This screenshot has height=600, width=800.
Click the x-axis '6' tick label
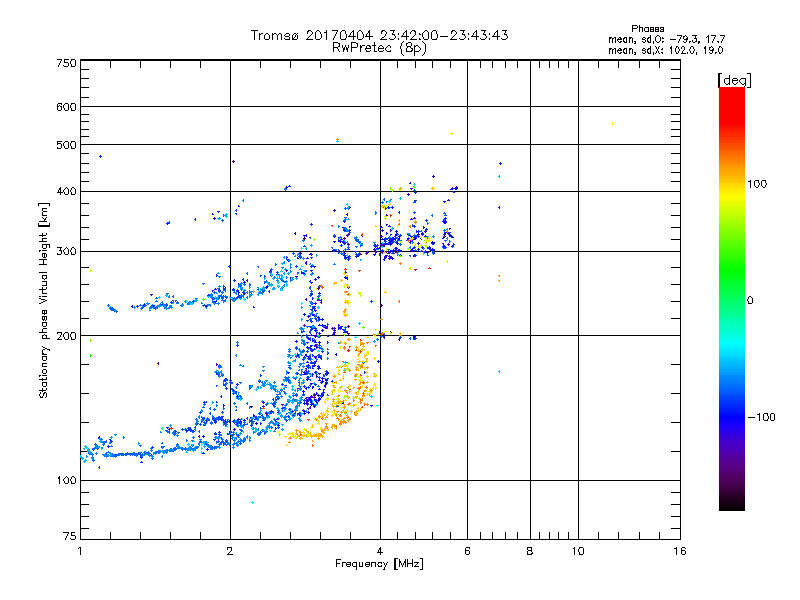point(467,551)
